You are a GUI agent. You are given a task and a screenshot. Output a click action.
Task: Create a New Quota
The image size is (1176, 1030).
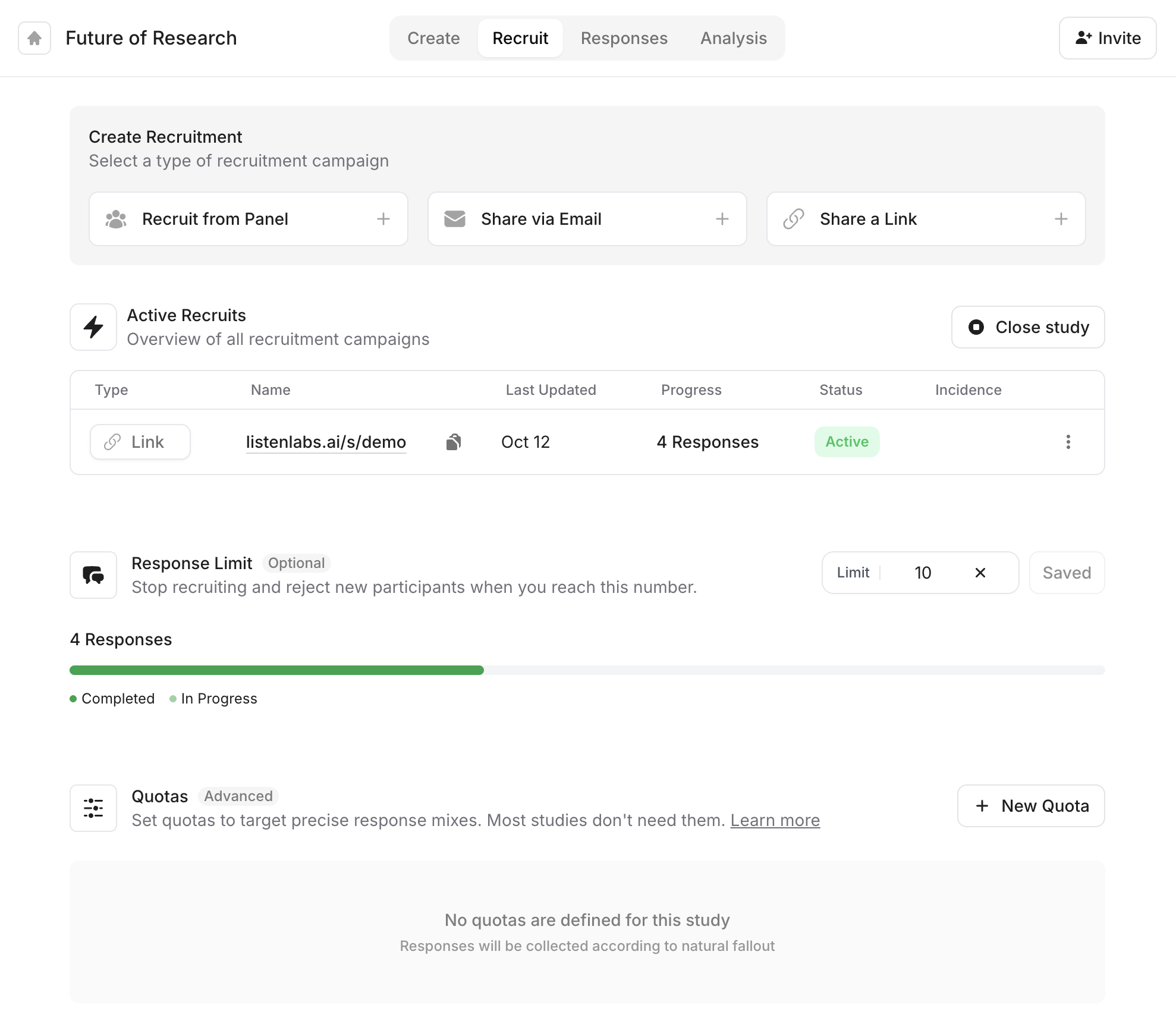click(x=1031, y=806)
